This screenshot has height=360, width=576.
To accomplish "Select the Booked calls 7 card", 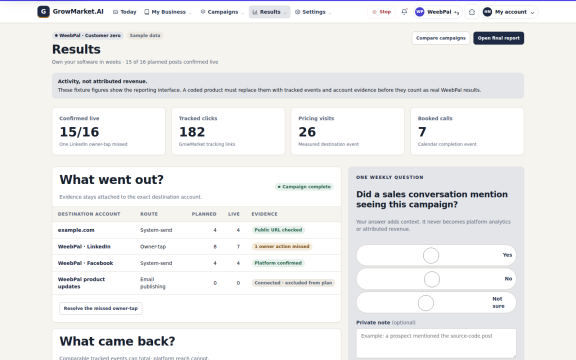I will [467, 131].
